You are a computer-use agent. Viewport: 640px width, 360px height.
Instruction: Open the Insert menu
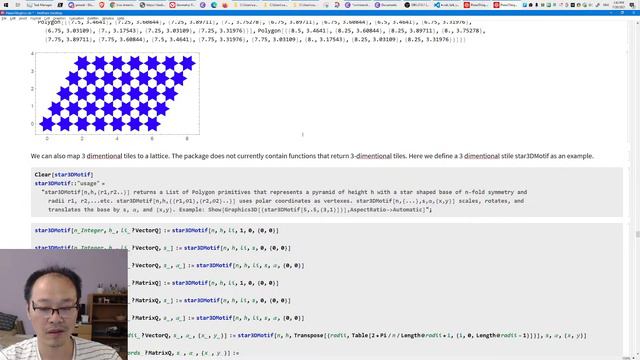click(23, 18)
